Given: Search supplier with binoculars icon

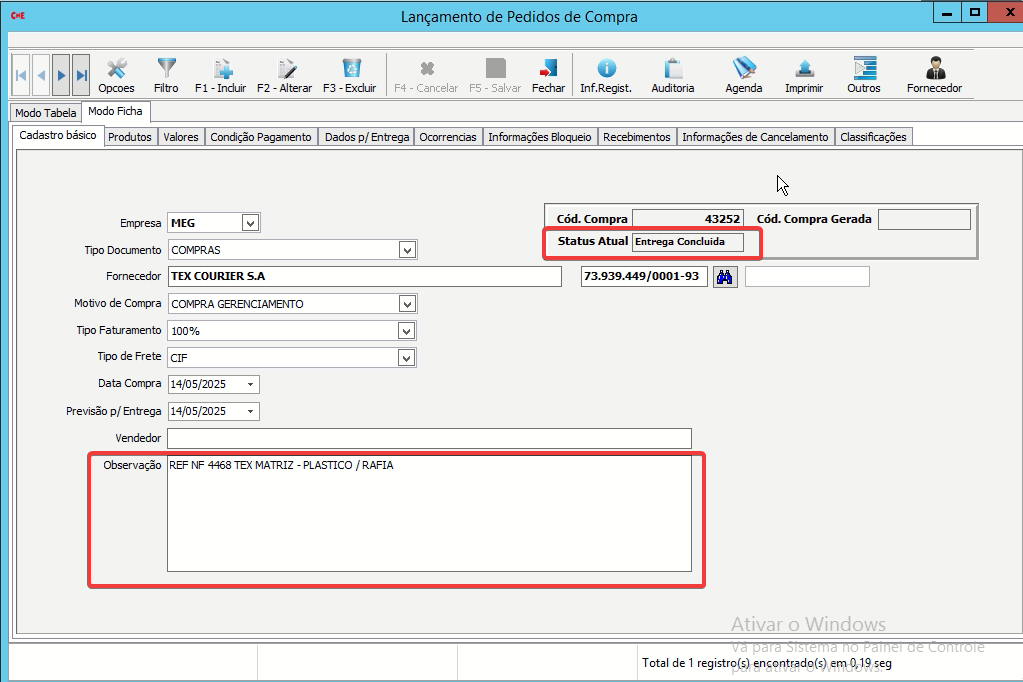Looking at the screenshot, I should (725, 277).
